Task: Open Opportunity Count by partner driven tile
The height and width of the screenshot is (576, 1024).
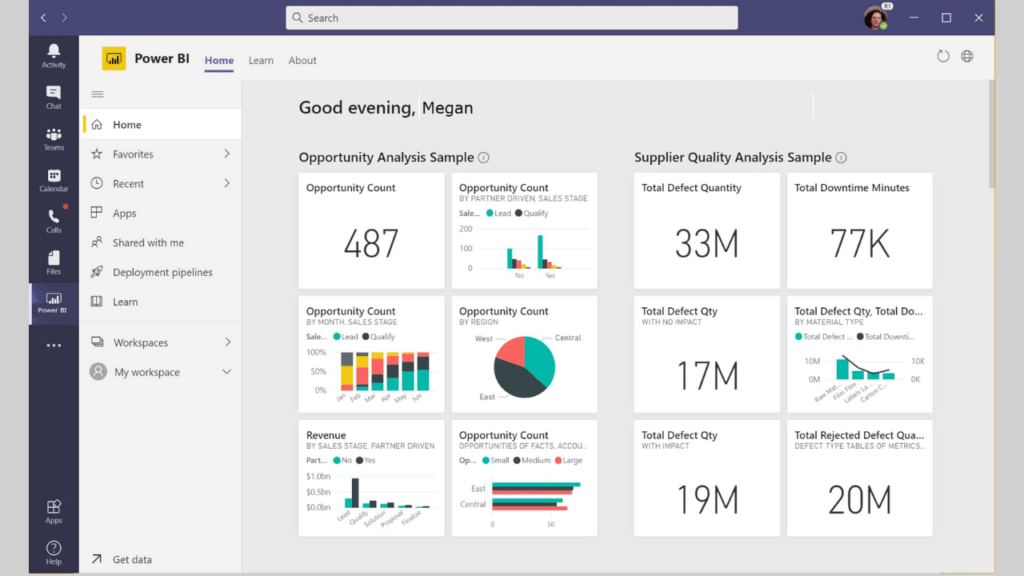Action: (524, 231)
